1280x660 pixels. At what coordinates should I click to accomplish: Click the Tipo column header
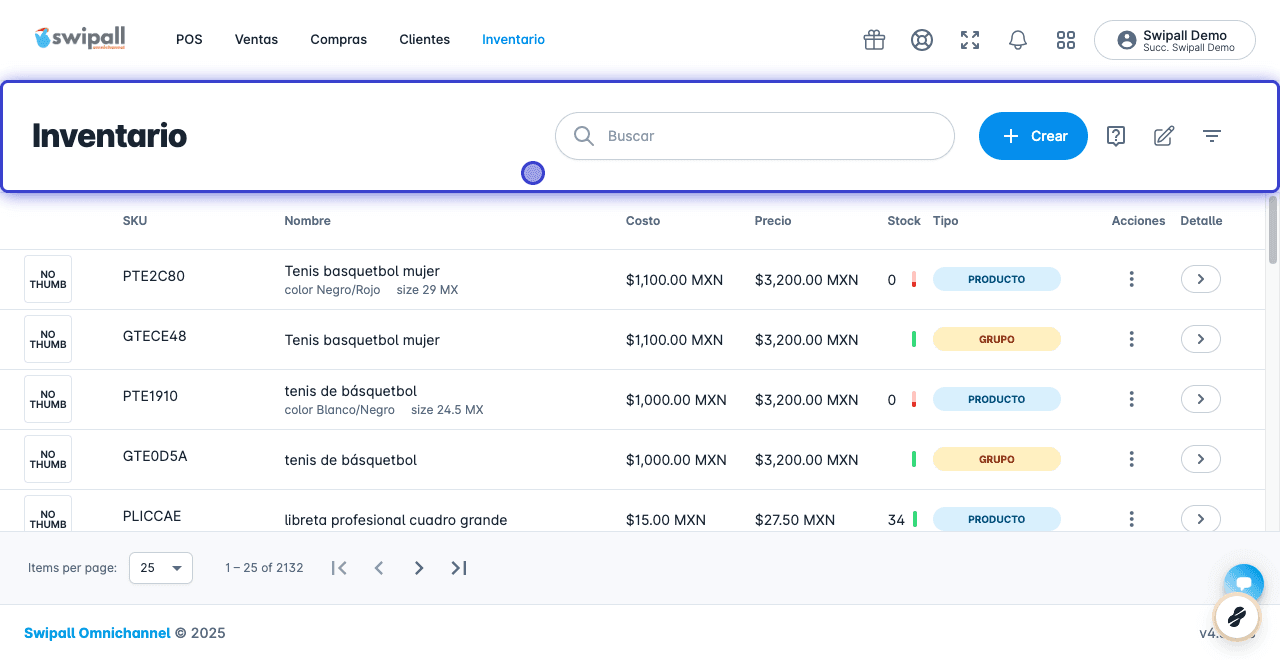click(946, 221)
